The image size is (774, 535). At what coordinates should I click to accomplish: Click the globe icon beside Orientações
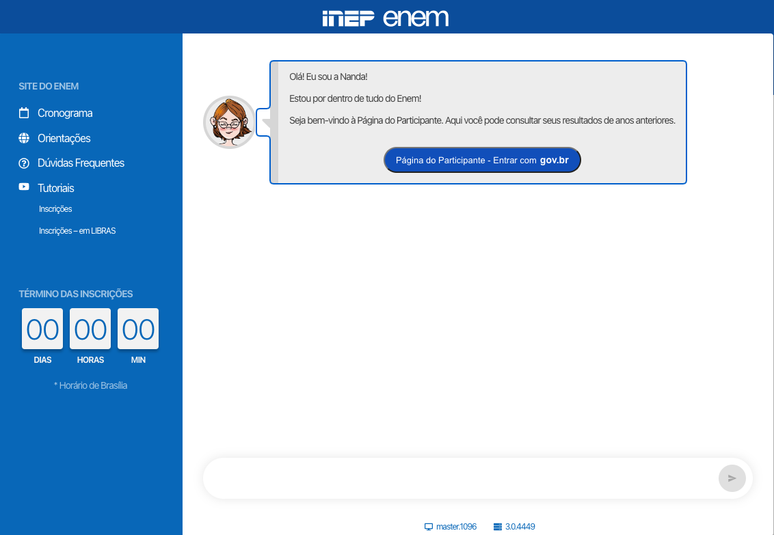click(x=24, y=138)
